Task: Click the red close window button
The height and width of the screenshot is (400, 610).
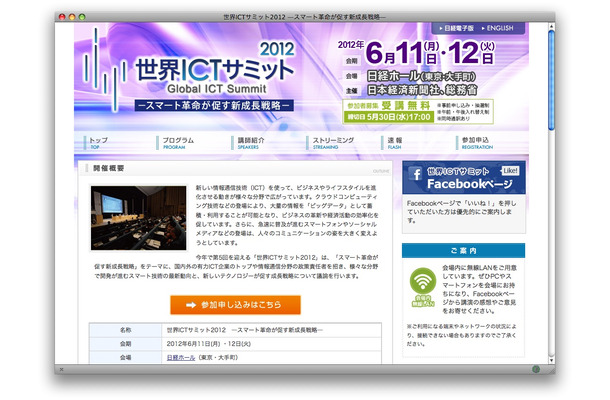Action: point(62,17)
